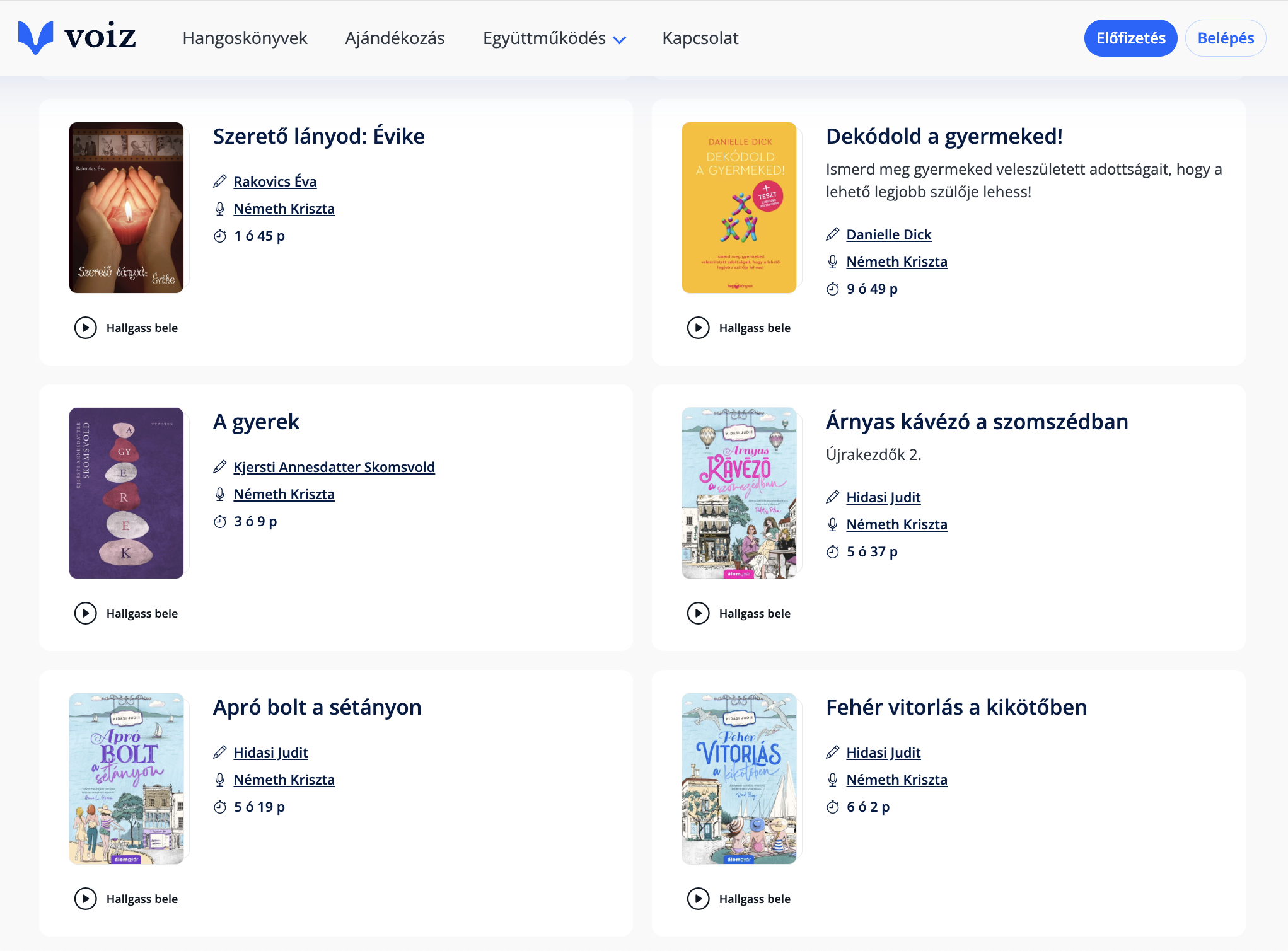
Task: Play the Apró bolt a sétányon preview
Action: click(86, 899)
